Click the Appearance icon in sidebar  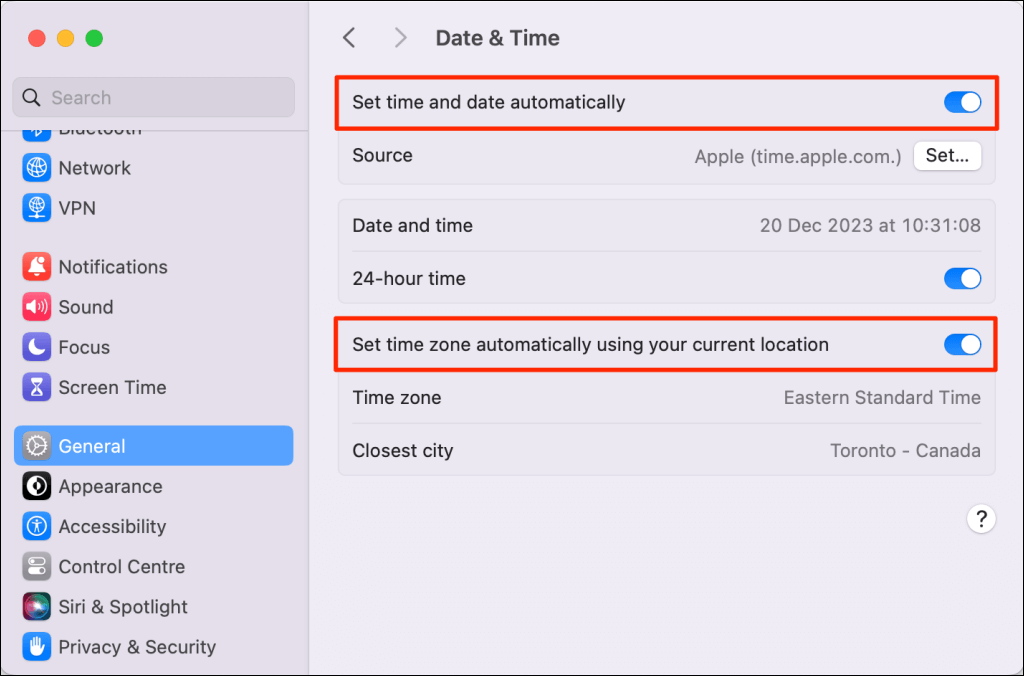(37, 487)
